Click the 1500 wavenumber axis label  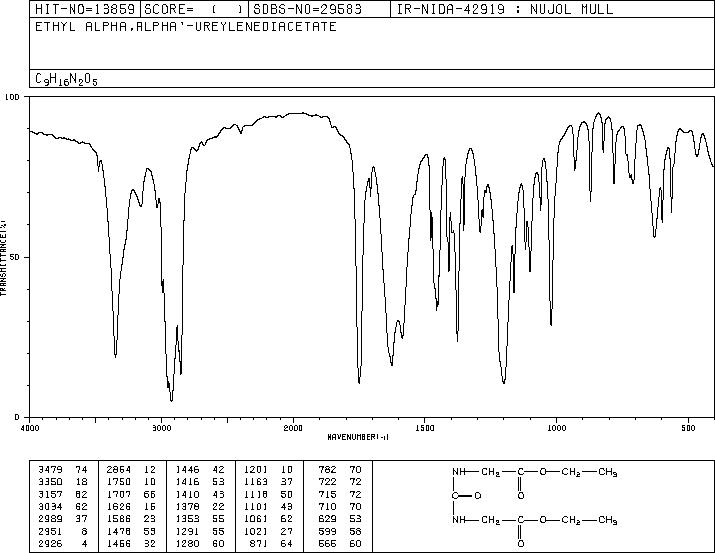(424, 427)
